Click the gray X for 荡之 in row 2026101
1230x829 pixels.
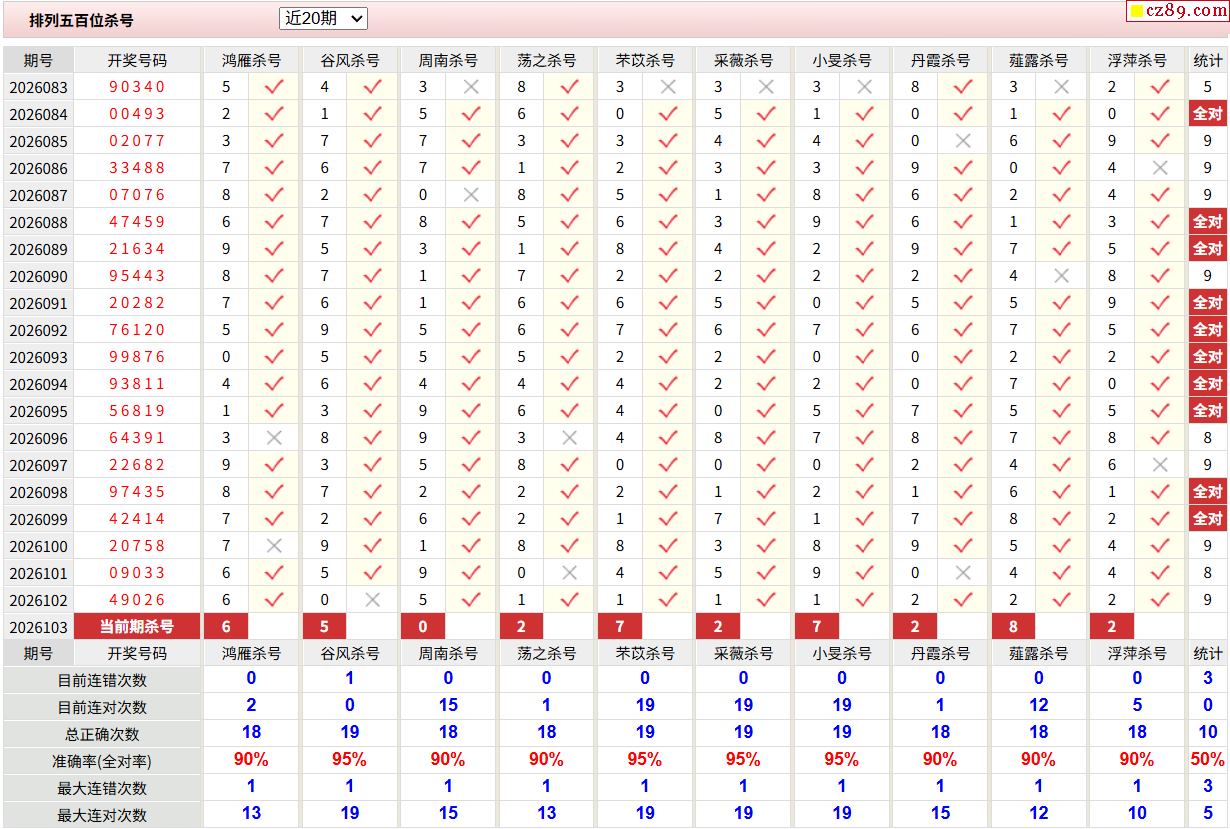pos(570,573)
